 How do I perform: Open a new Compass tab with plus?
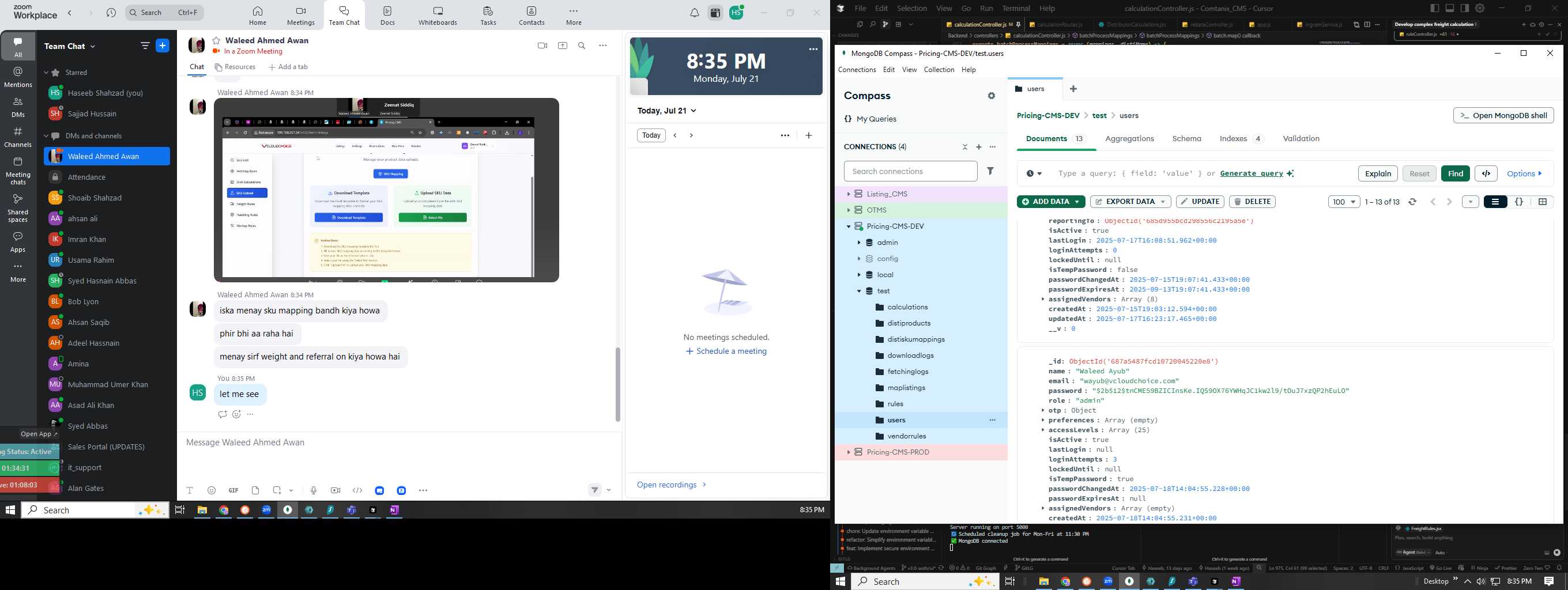[1073, 89]
